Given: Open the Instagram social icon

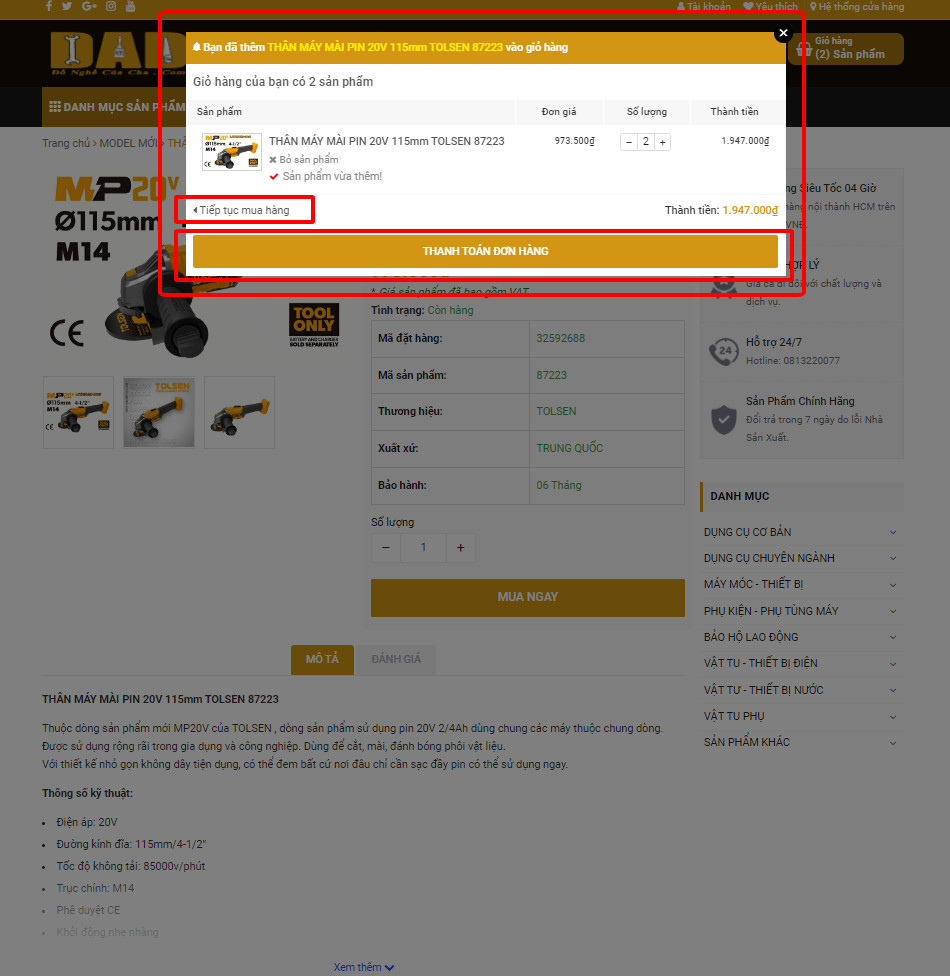Looking at the screenshot, I should coord(111,6).
